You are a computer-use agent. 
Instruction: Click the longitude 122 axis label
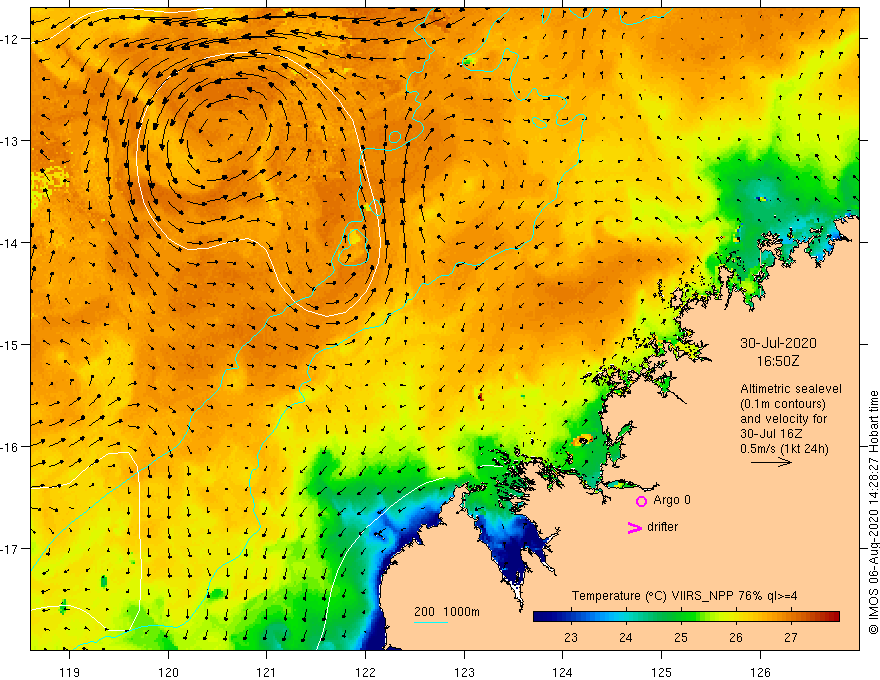point(365,672)
